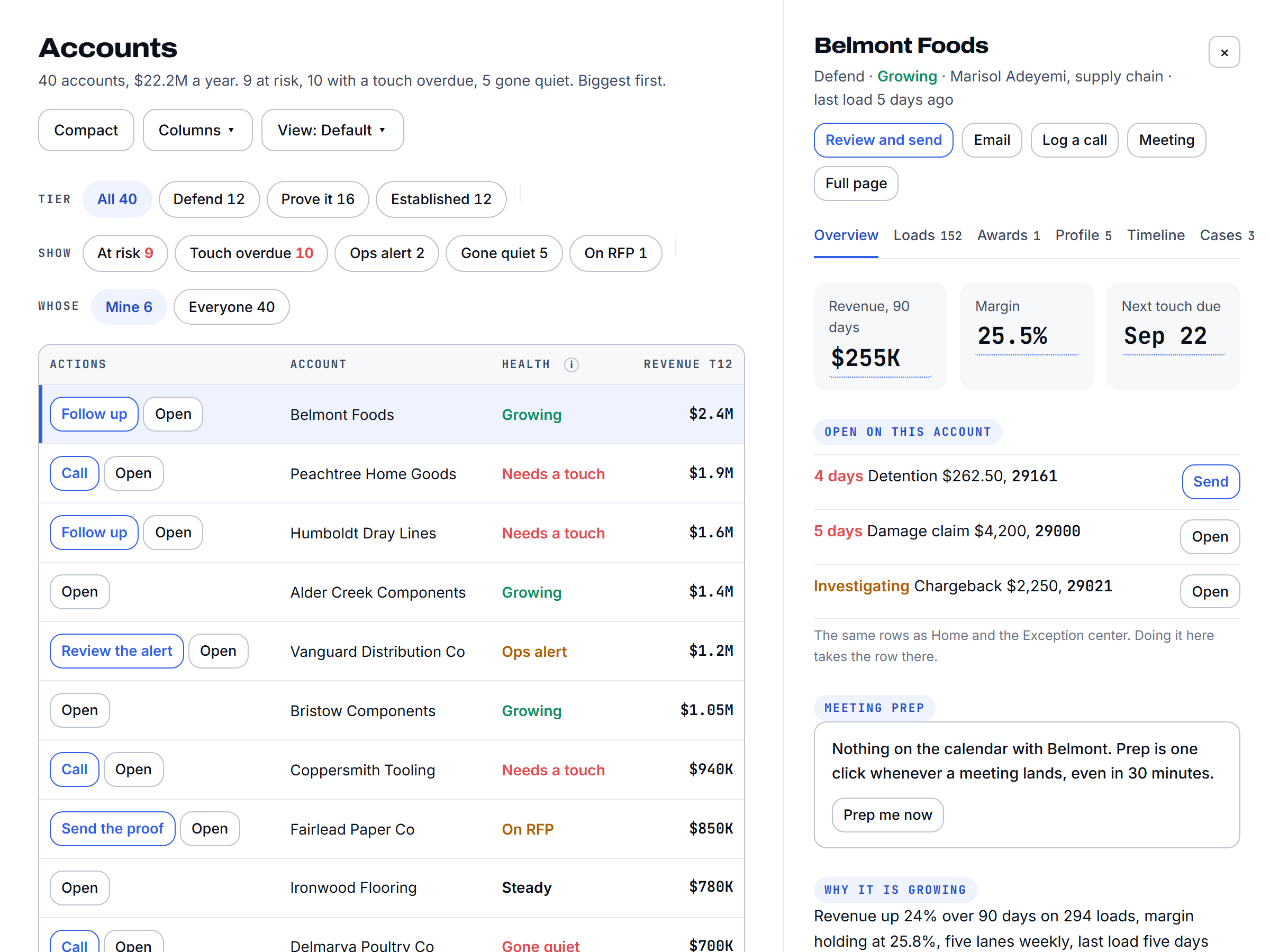The image size is (1270, 952).
Task: Filter by Prove it 16 tier
Action: [x=317, y=199]
